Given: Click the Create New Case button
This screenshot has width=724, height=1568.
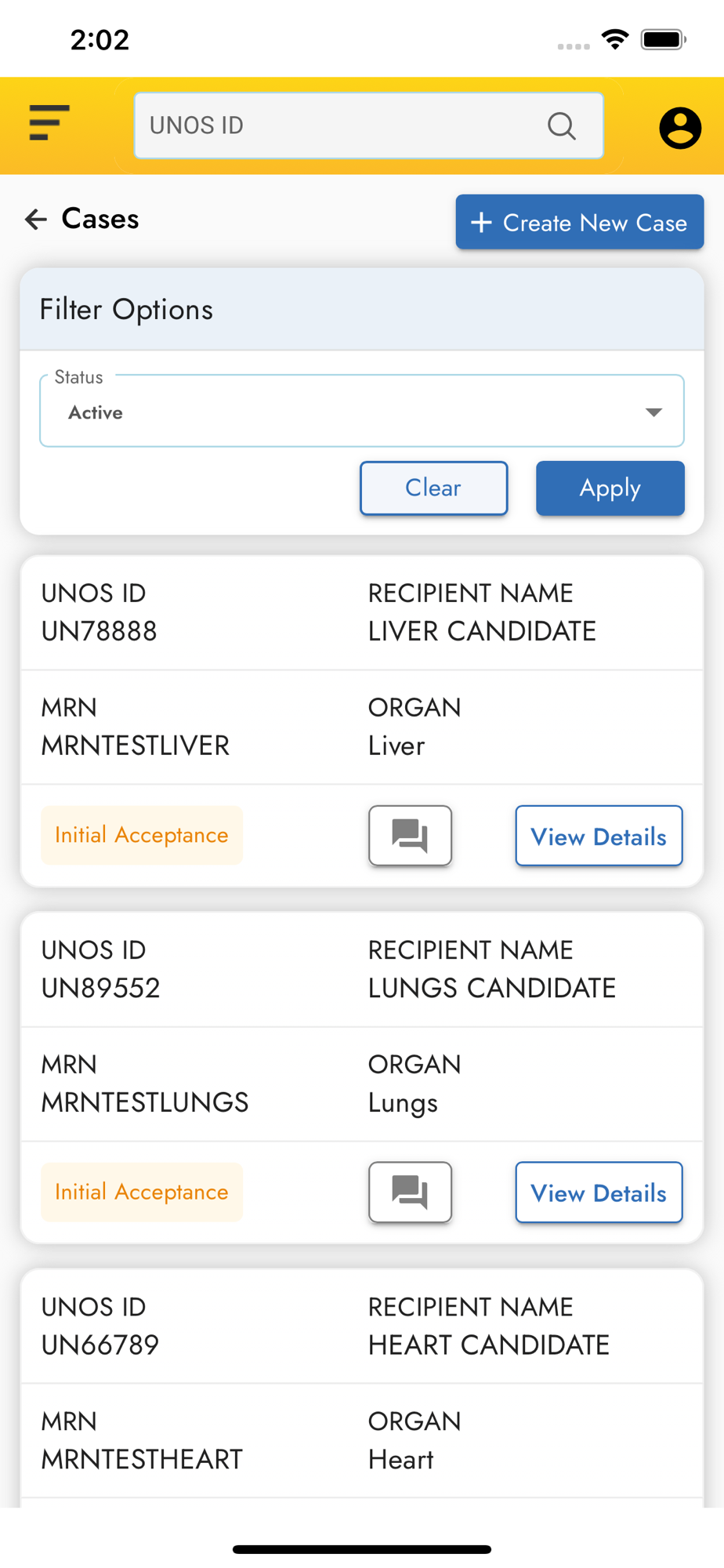Looking at the screenshot, I should (x=580, y=223).
